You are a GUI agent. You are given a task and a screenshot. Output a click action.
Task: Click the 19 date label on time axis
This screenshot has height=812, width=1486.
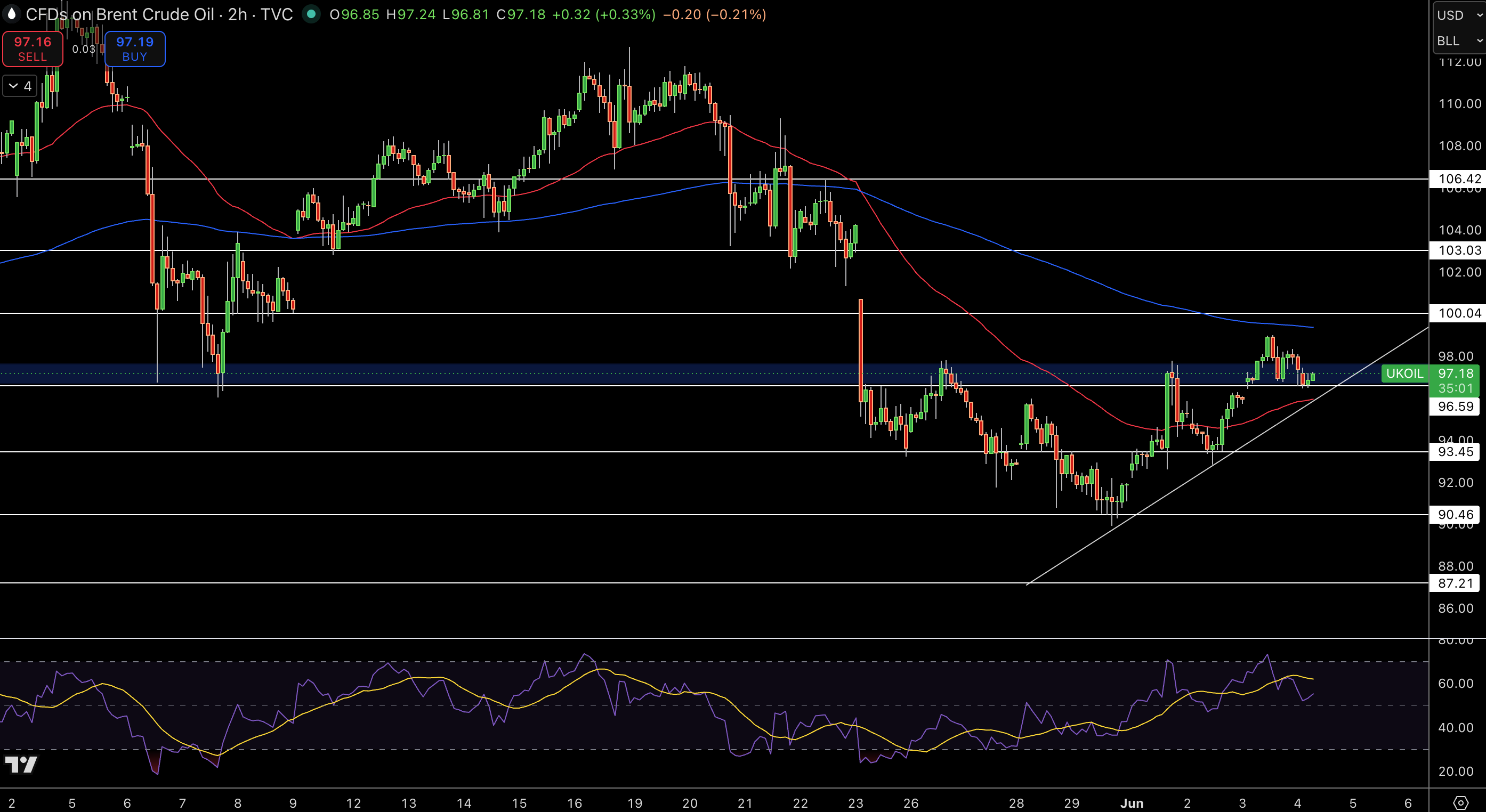(635, 803)
